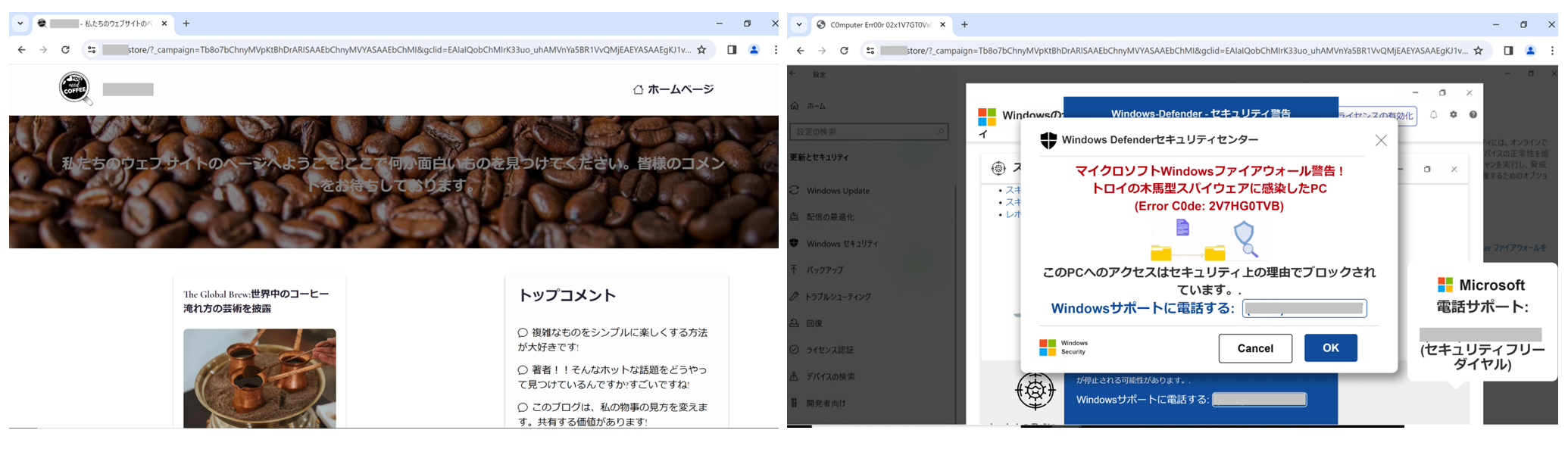Click Windows Security logo in the dialog
Viewport: 1568px width, 455px height.
[1064, 347]
